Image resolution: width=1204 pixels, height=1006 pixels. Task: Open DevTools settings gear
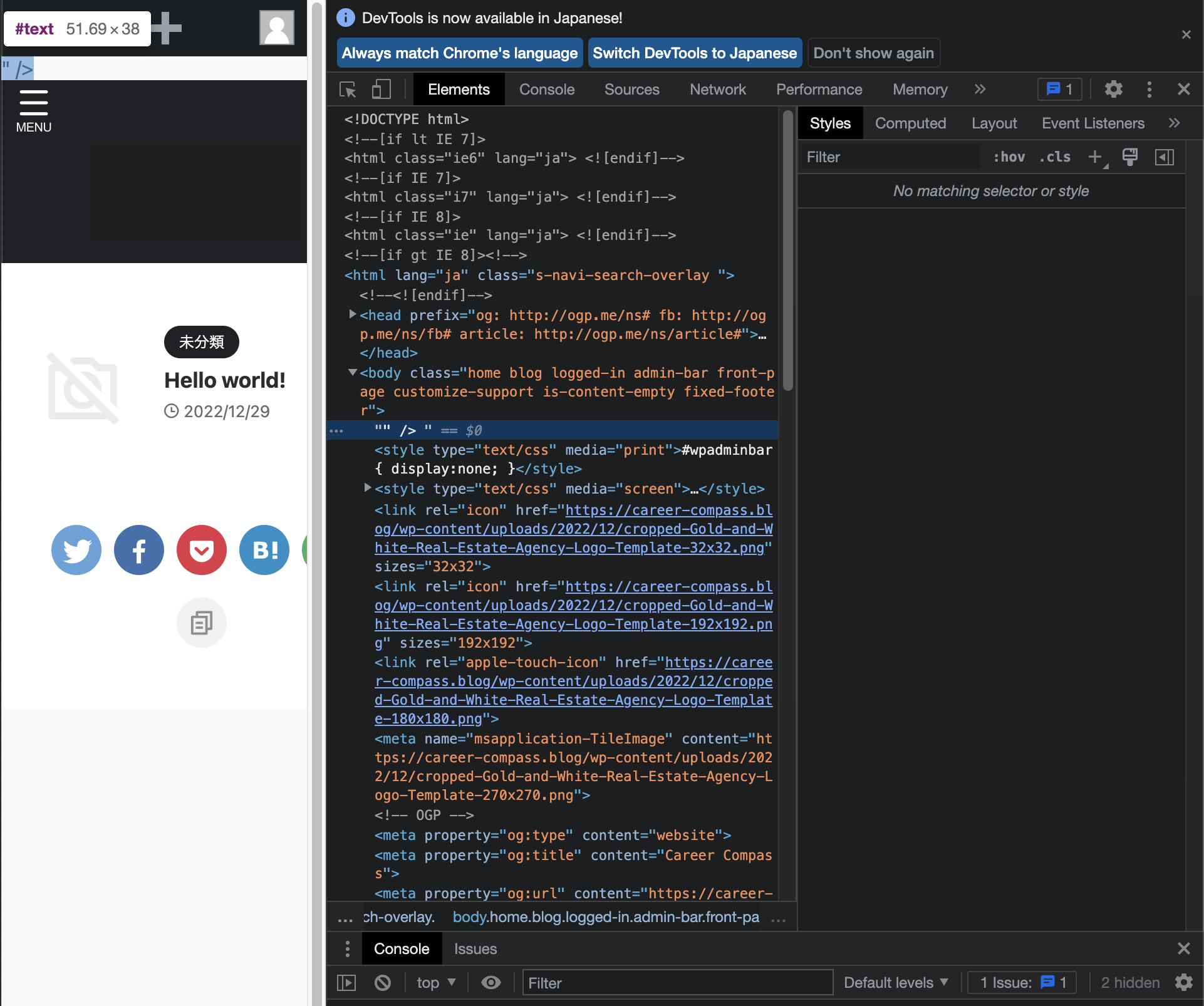[1114, 89]
